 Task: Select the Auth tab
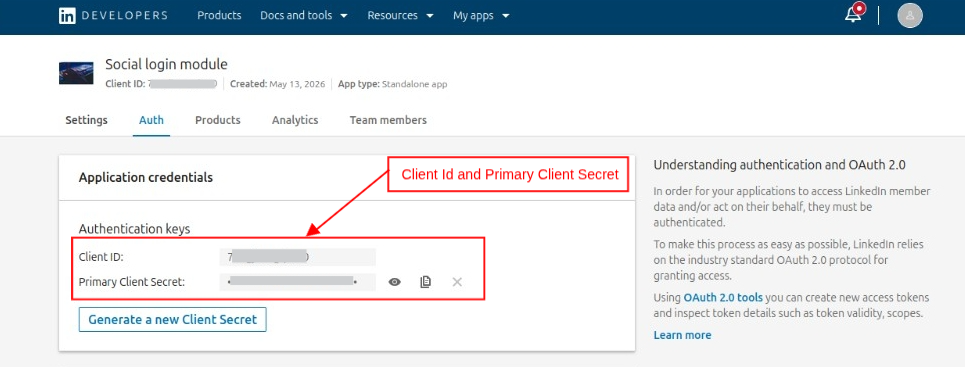[151, 120]
